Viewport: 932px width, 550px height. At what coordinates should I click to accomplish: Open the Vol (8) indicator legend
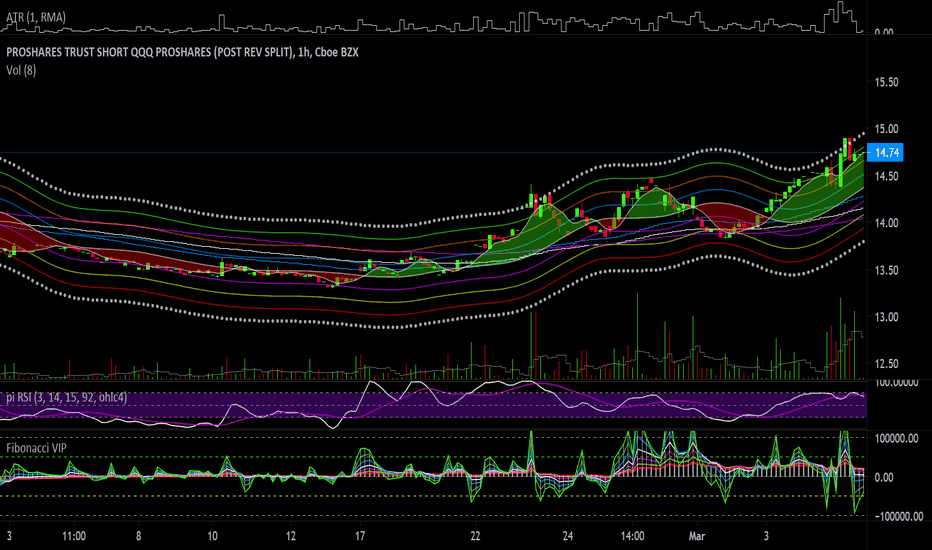pos(21,70)
